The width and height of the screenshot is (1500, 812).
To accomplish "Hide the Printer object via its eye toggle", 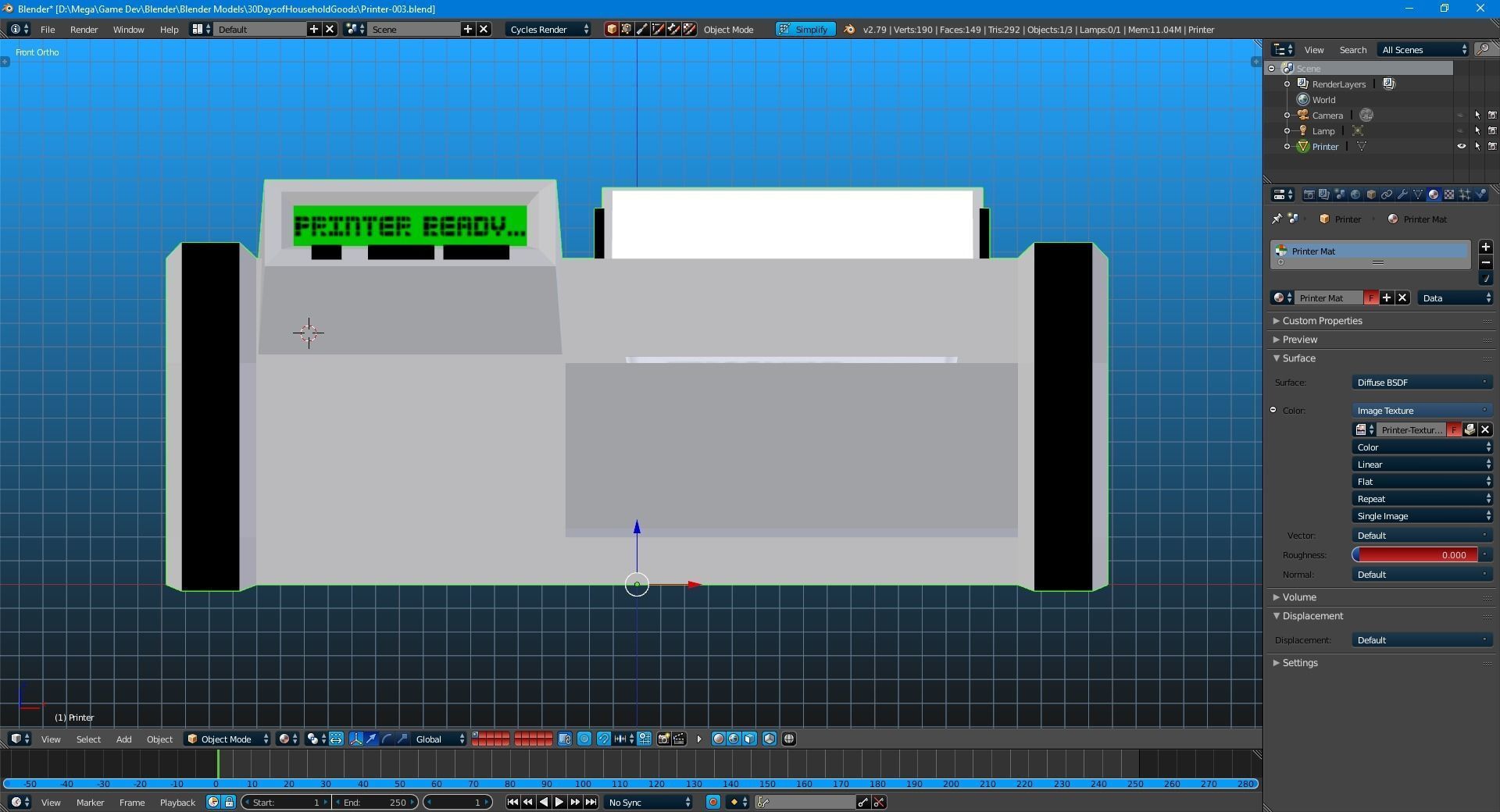I will [1462, 146].
